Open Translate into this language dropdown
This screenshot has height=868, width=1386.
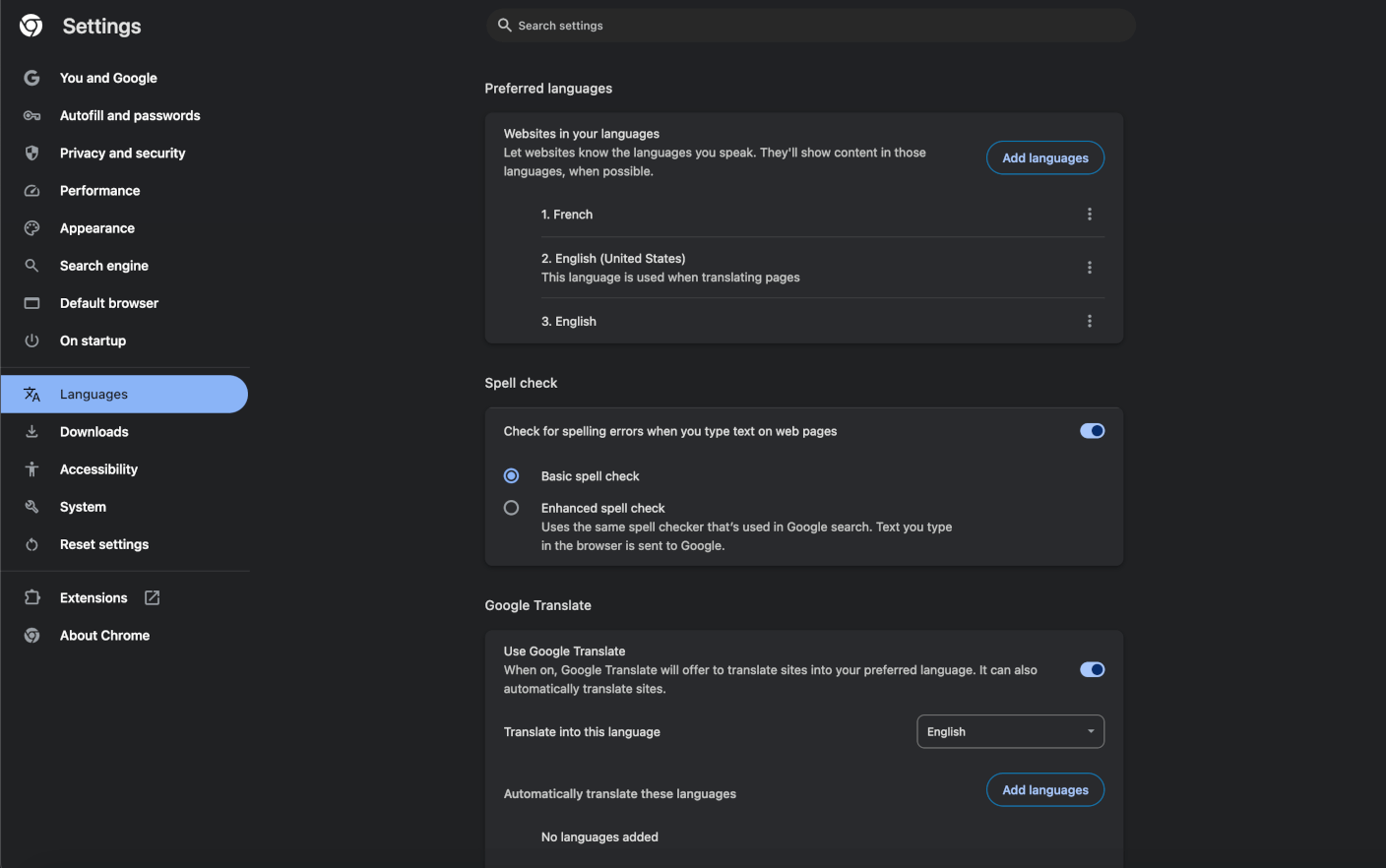pos(1010,731)
